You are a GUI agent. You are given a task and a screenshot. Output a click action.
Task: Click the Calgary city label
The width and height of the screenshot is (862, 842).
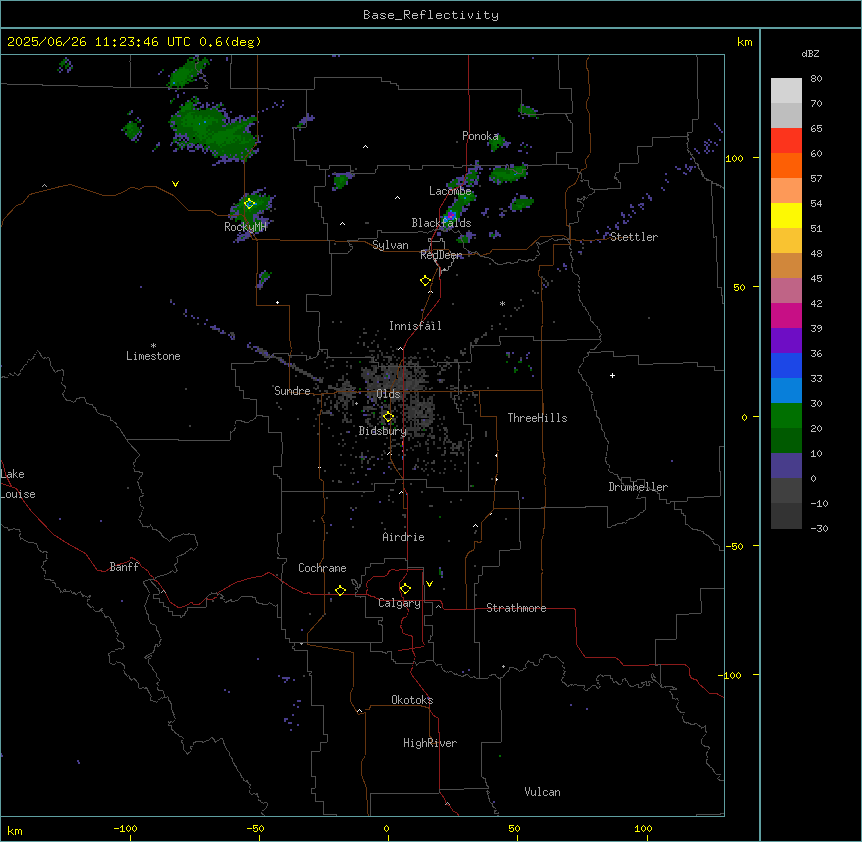pyautogui.click(x=399, y=603)
